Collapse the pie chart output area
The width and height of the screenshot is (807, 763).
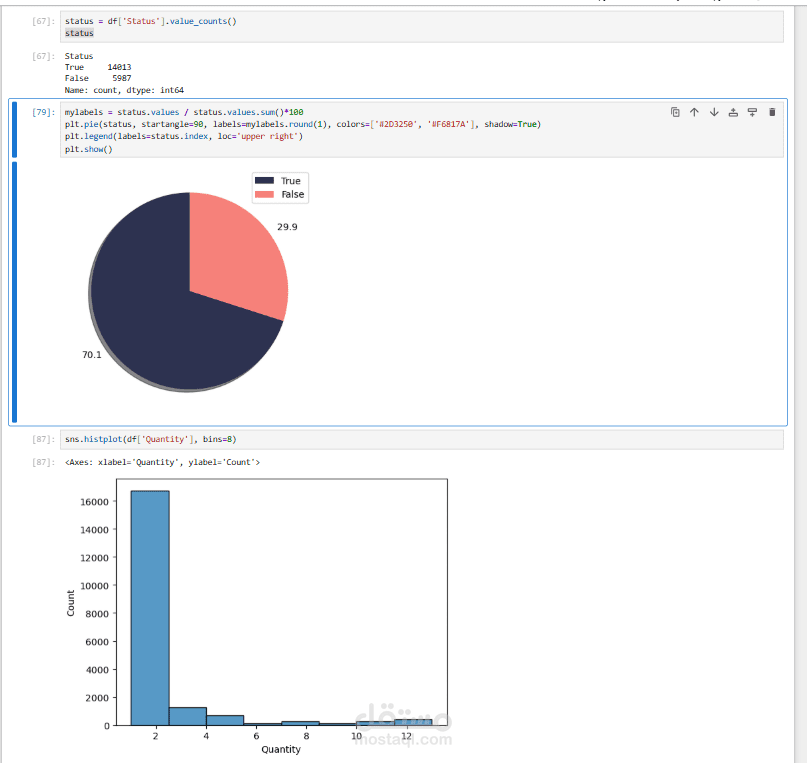point(14,292)
